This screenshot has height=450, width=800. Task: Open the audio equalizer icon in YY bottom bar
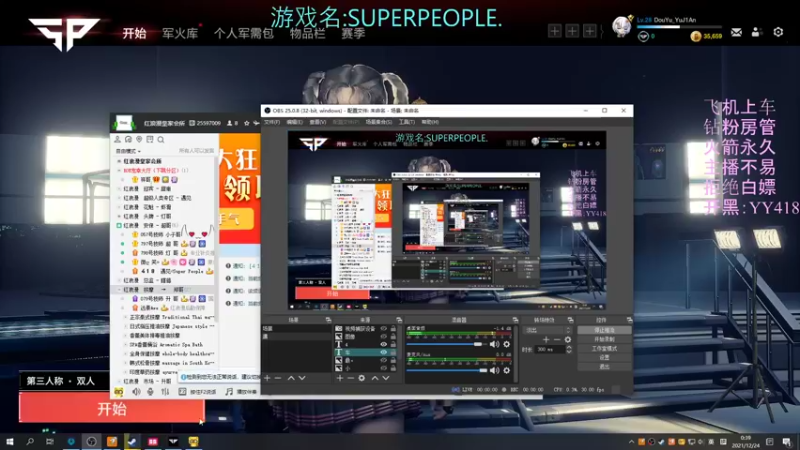165,392
